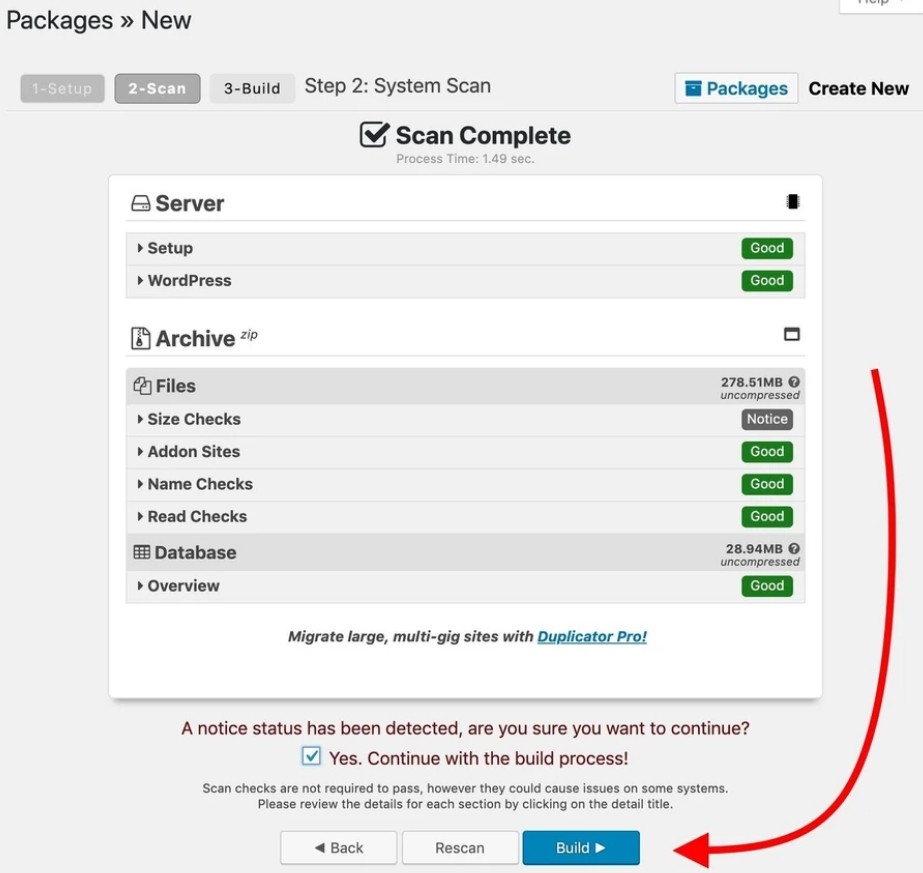
Task: Click the Notice badge on Size Checks
Action: 767,419
